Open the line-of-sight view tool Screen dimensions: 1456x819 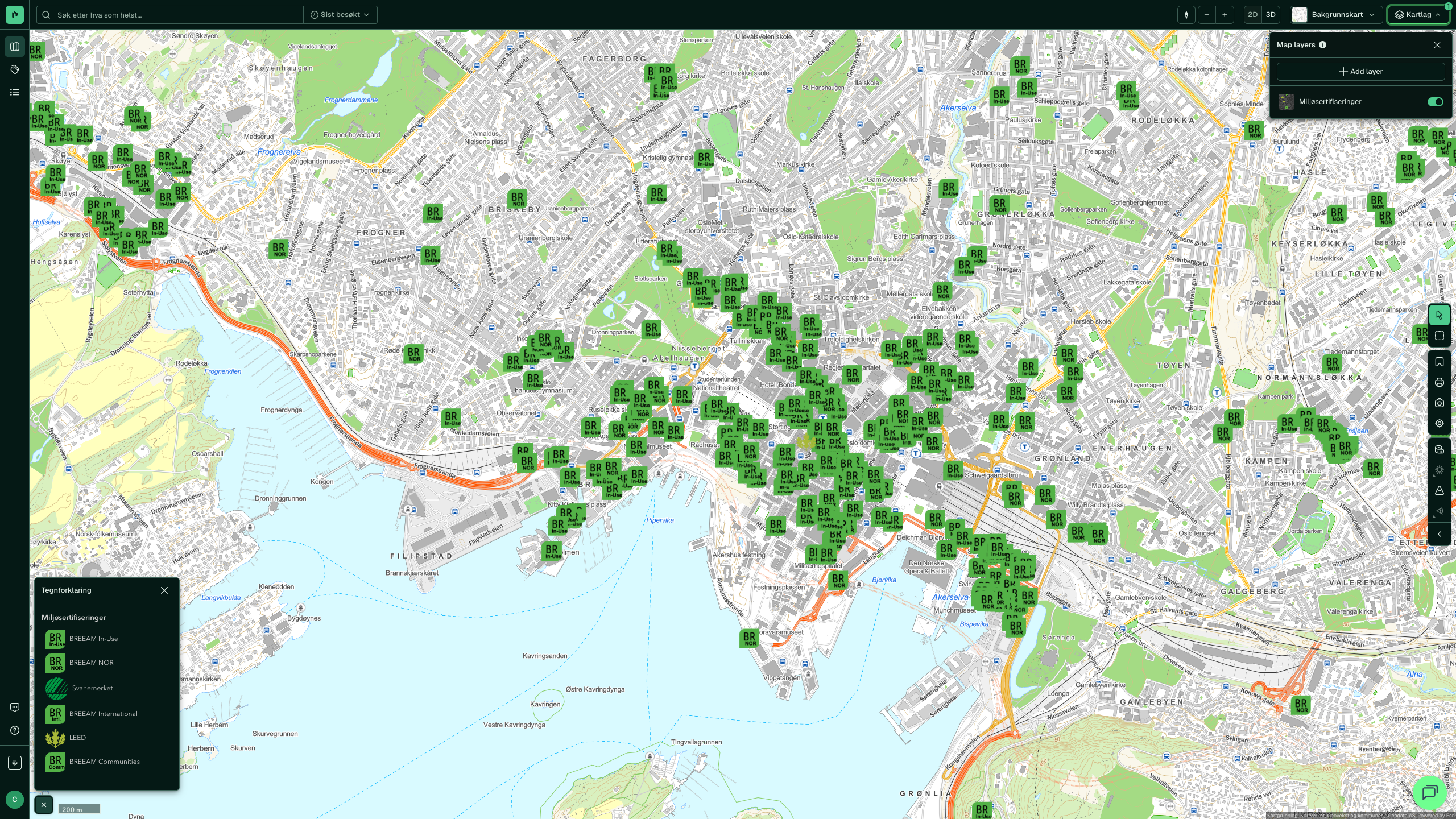(x=1439, y=511)
